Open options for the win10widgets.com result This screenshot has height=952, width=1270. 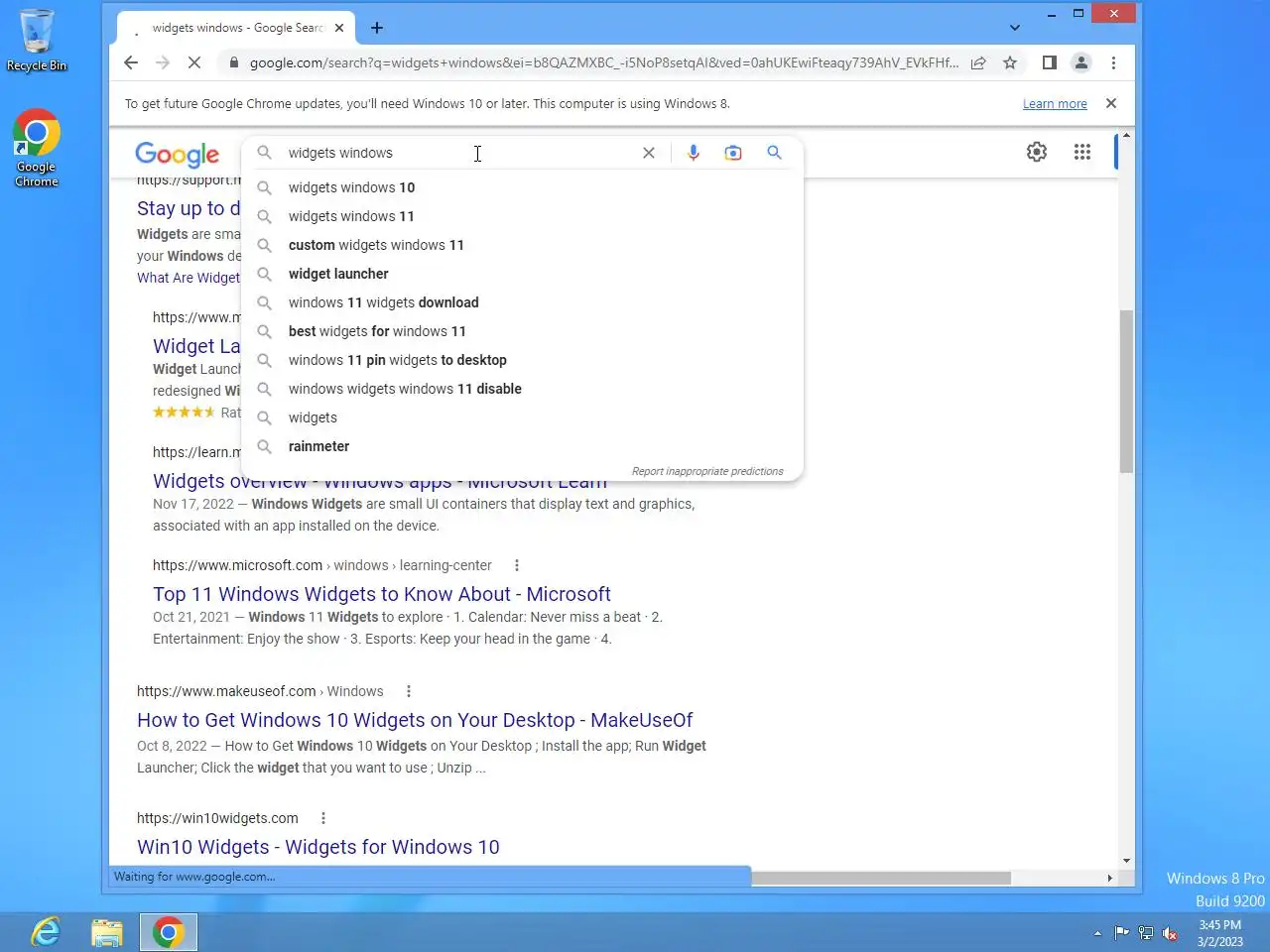point(322,818)
